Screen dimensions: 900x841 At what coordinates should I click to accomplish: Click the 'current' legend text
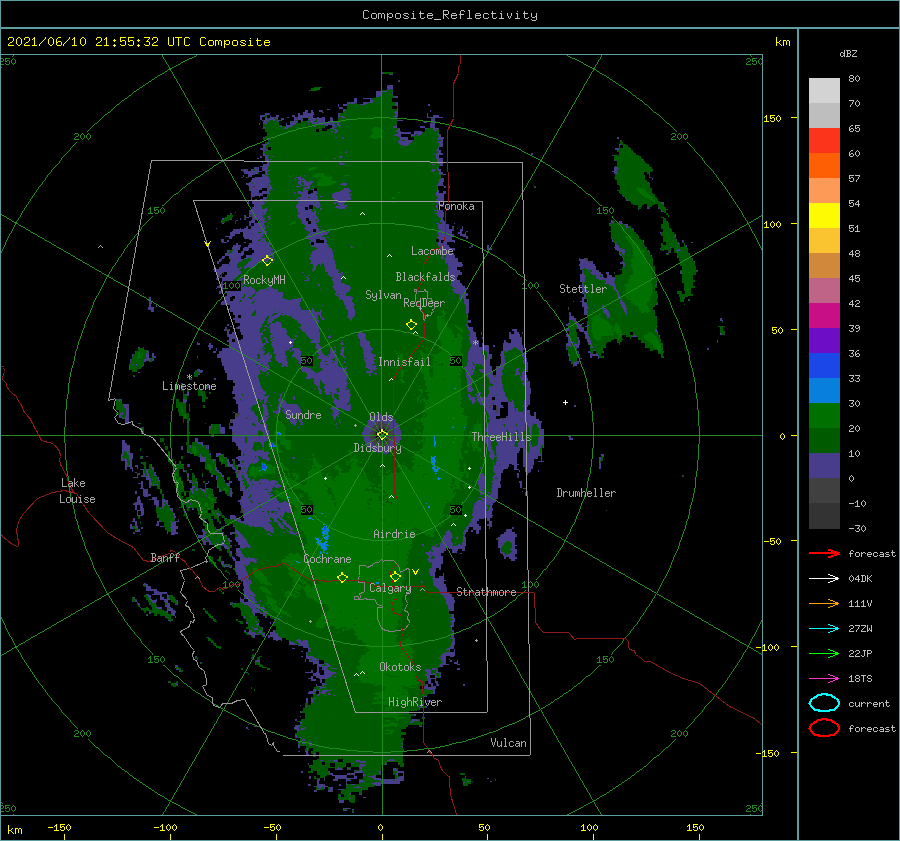[x=869, y=704]
